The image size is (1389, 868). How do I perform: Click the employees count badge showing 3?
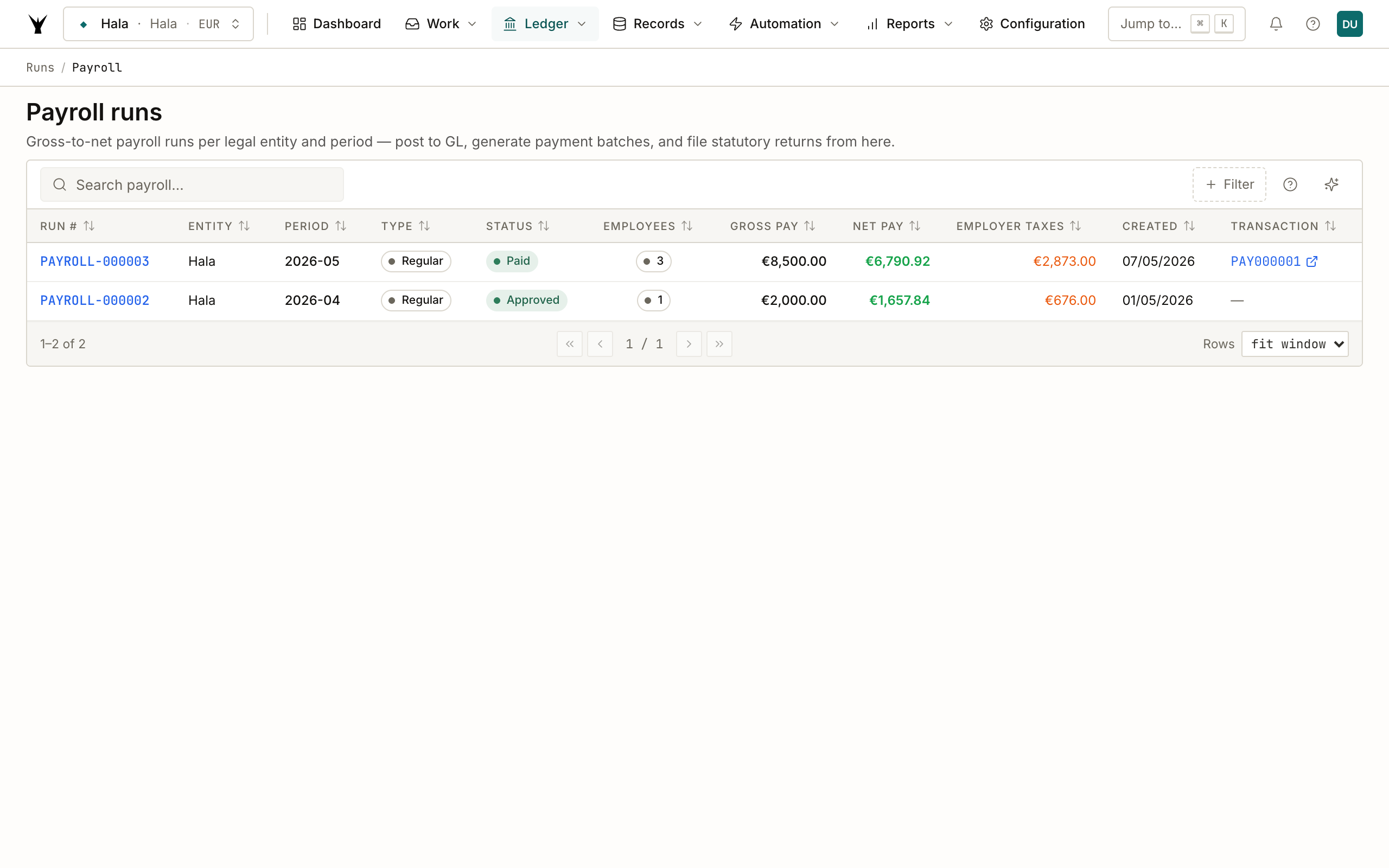(653, 261)
